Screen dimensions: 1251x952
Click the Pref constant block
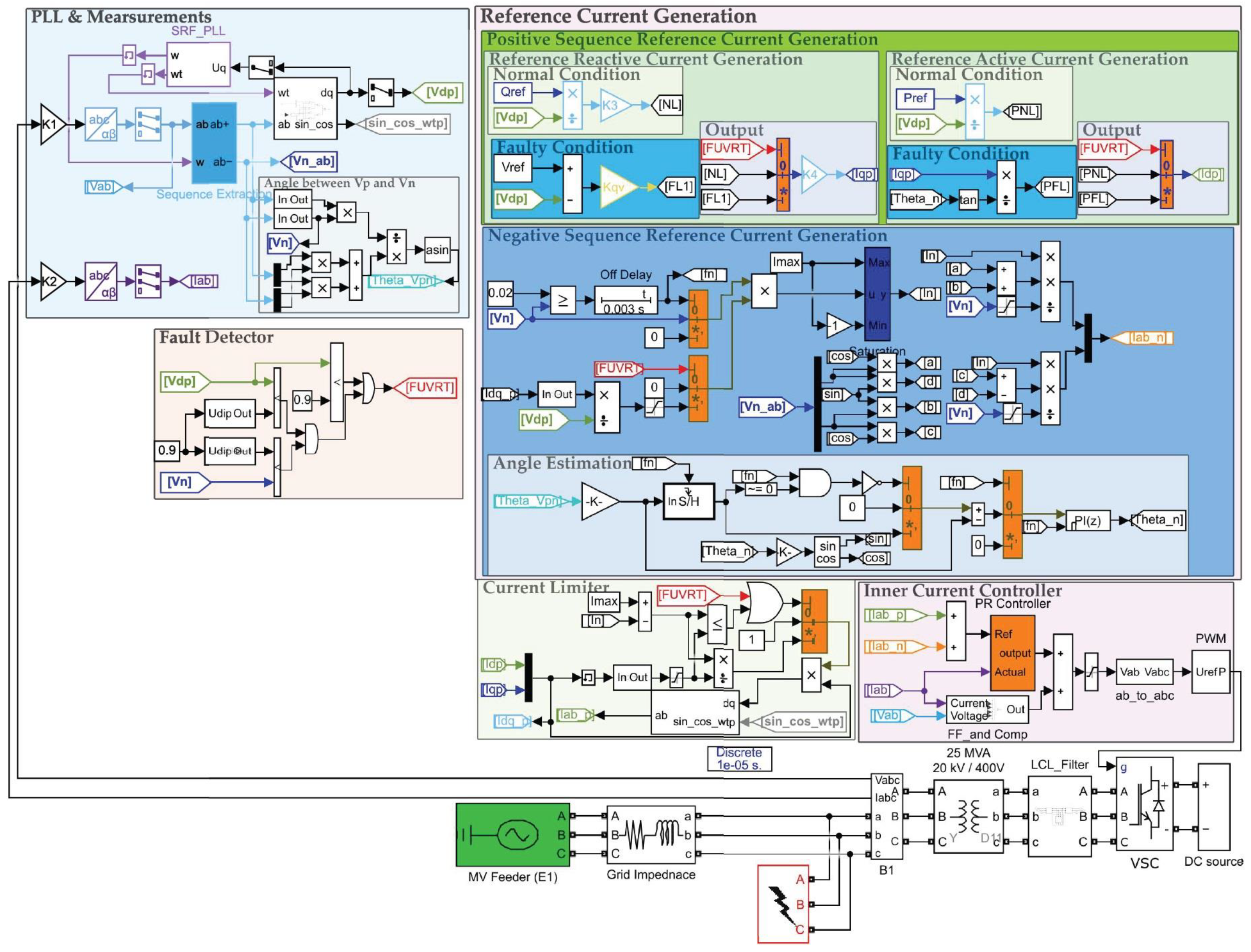[914, 98]
